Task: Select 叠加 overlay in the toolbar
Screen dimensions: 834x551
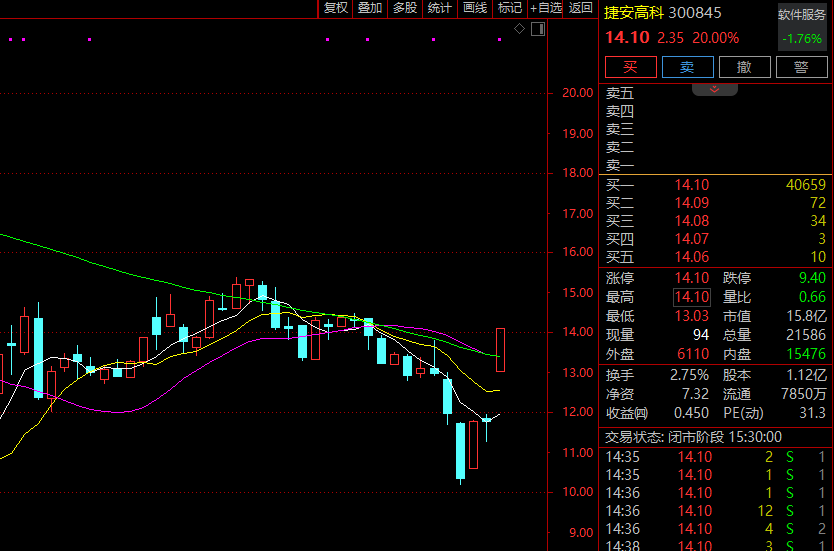Action: 370,8
